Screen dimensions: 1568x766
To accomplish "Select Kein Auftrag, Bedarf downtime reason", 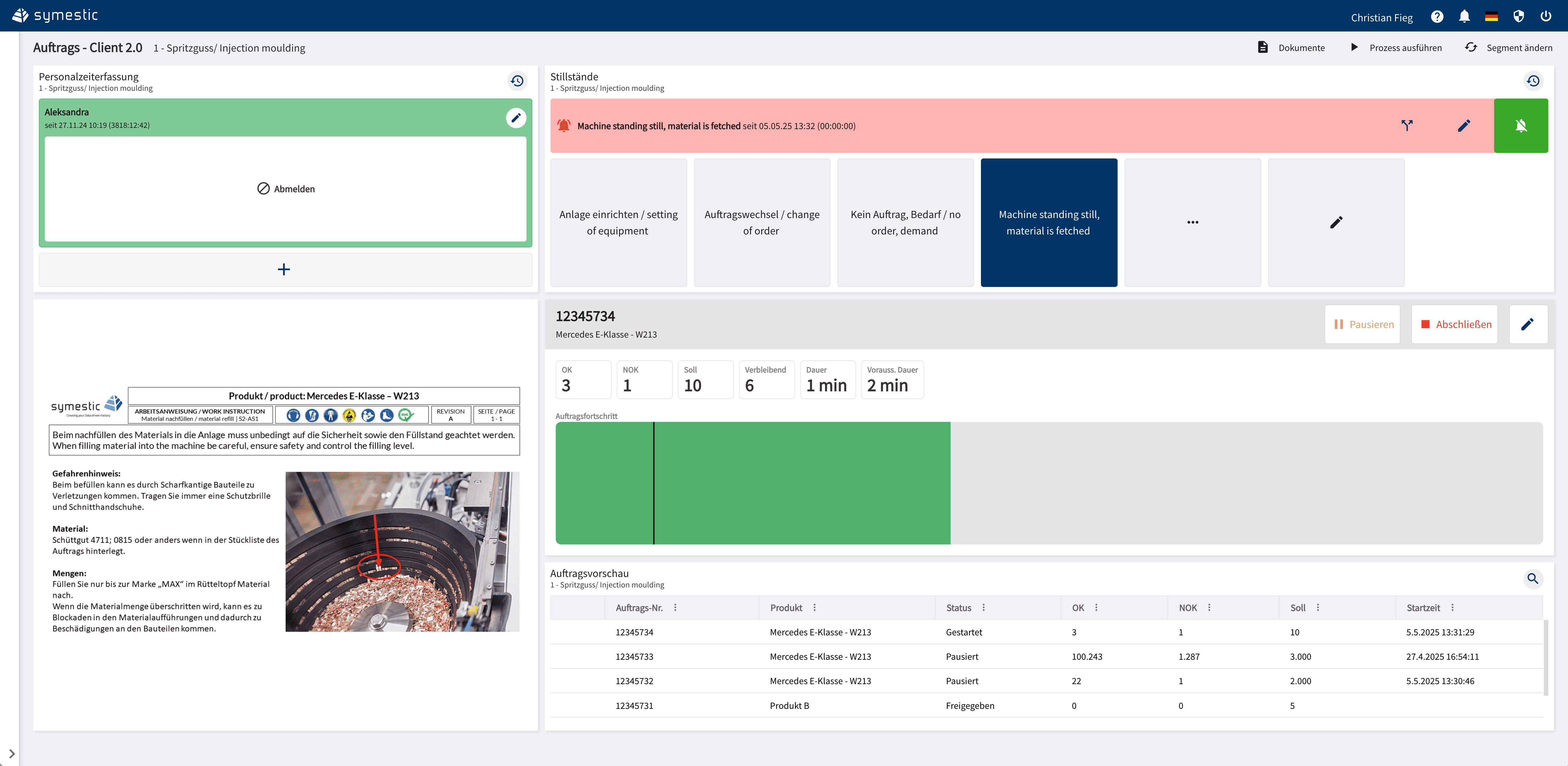I will (905, 222).
